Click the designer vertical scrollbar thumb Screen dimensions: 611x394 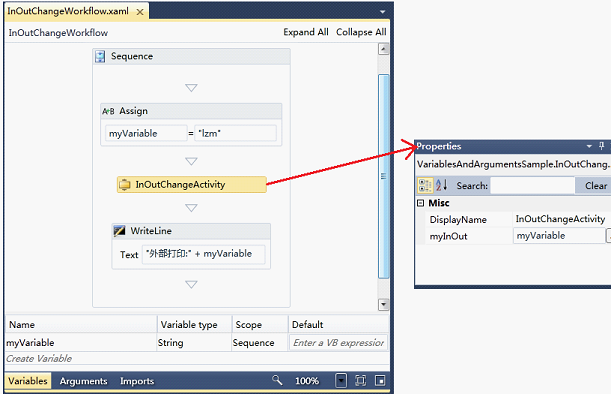[x=383, y=176]
